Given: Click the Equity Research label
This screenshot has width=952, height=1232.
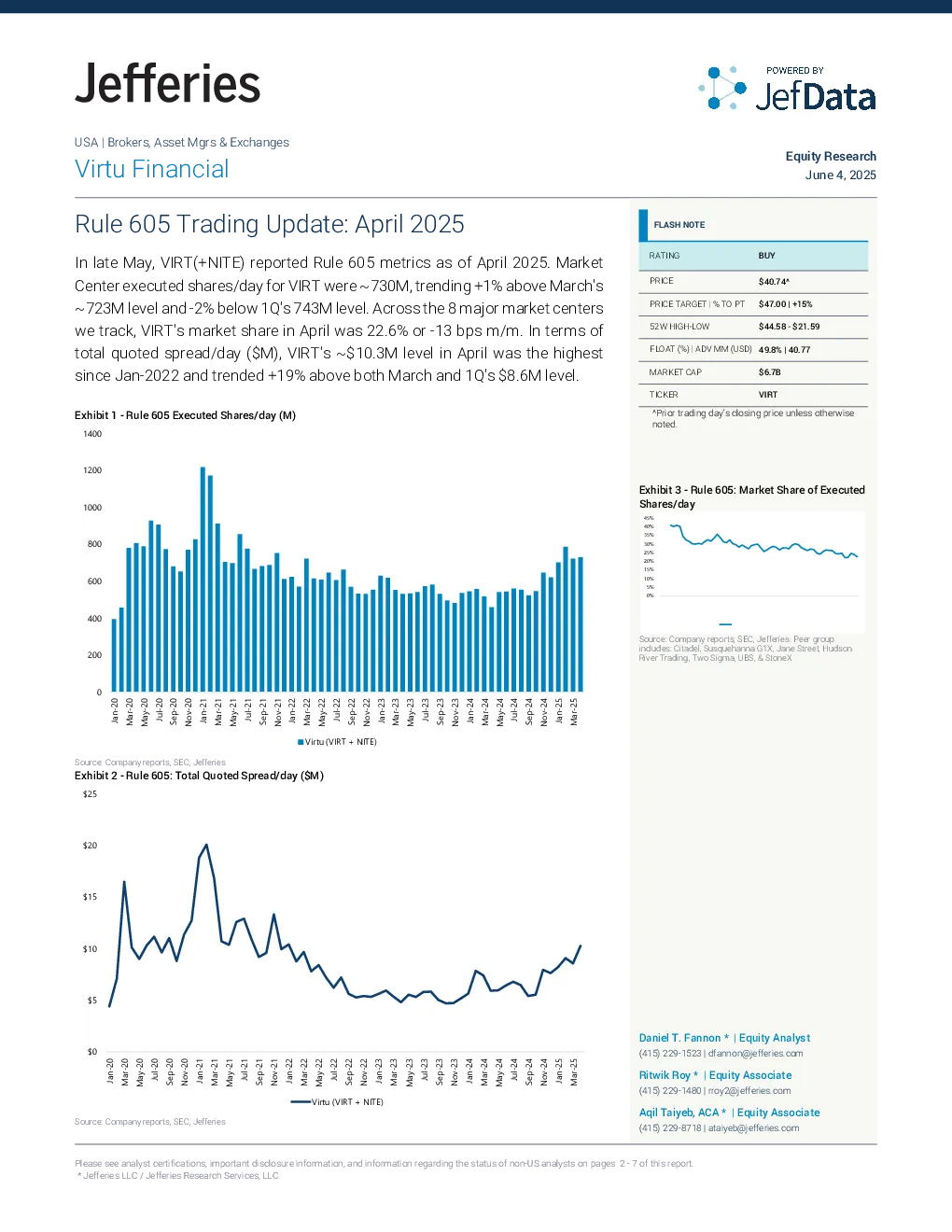Looking at the screenshot, I should coord(831,156).
